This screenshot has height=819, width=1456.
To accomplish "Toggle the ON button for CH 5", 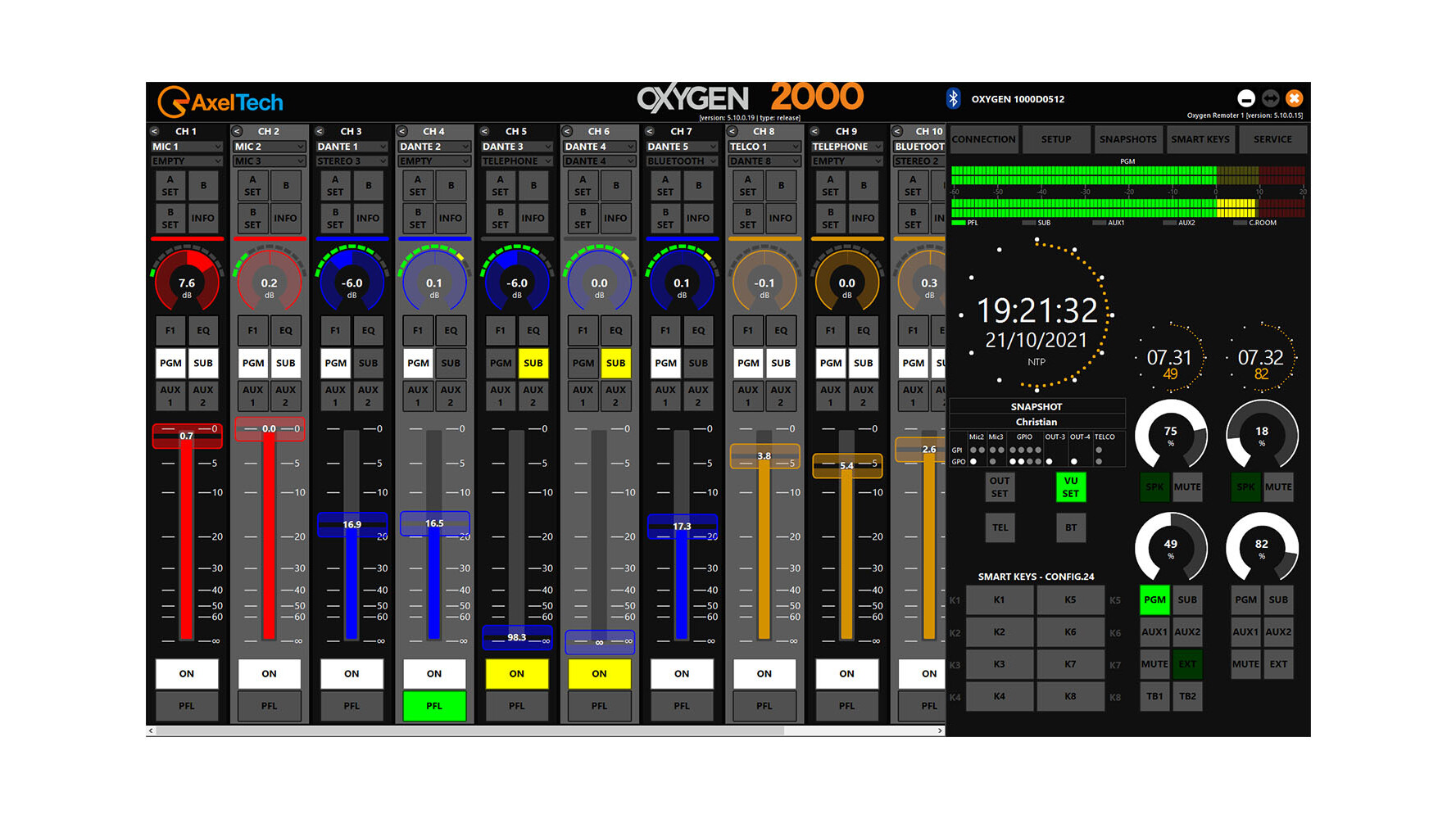I will 516,674.
